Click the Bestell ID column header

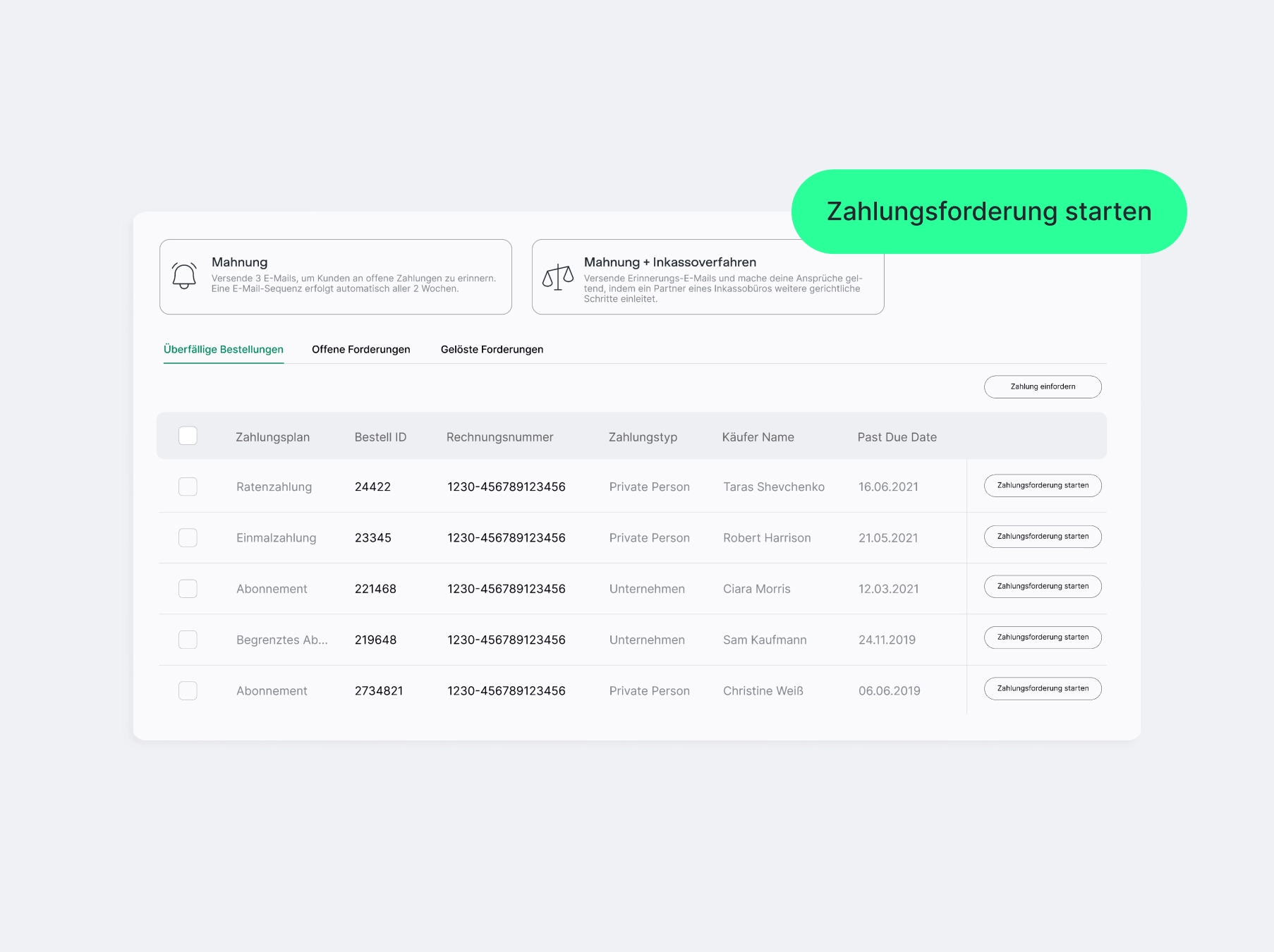coord(380,437)
